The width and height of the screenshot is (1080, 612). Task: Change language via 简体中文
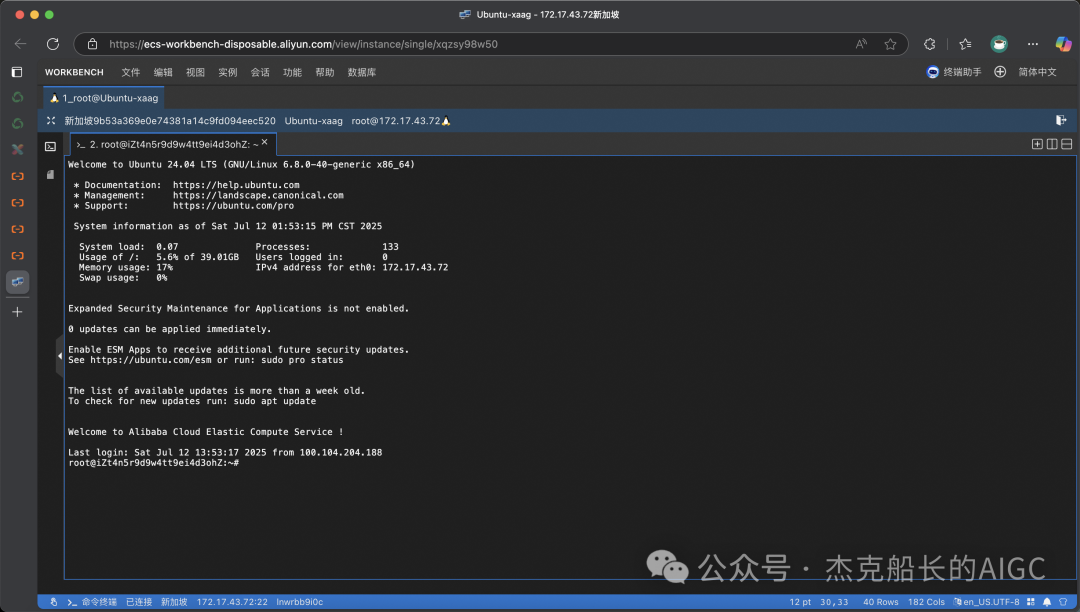pyautogui.click(x=1037, y=72)
